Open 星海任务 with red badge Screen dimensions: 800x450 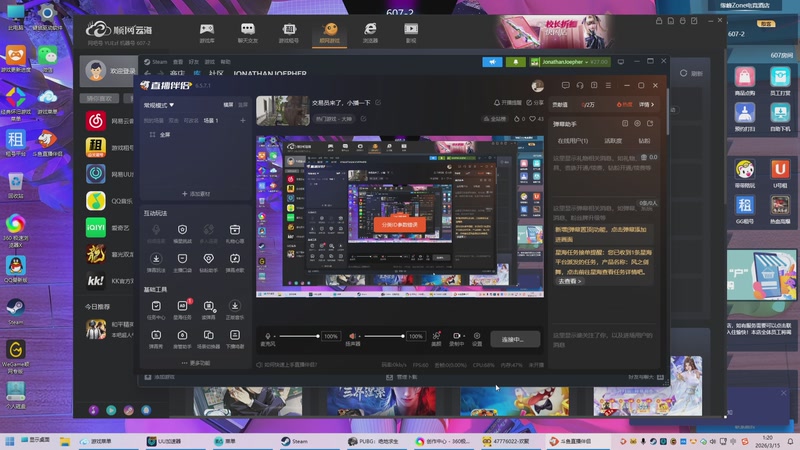coord(182,310)
